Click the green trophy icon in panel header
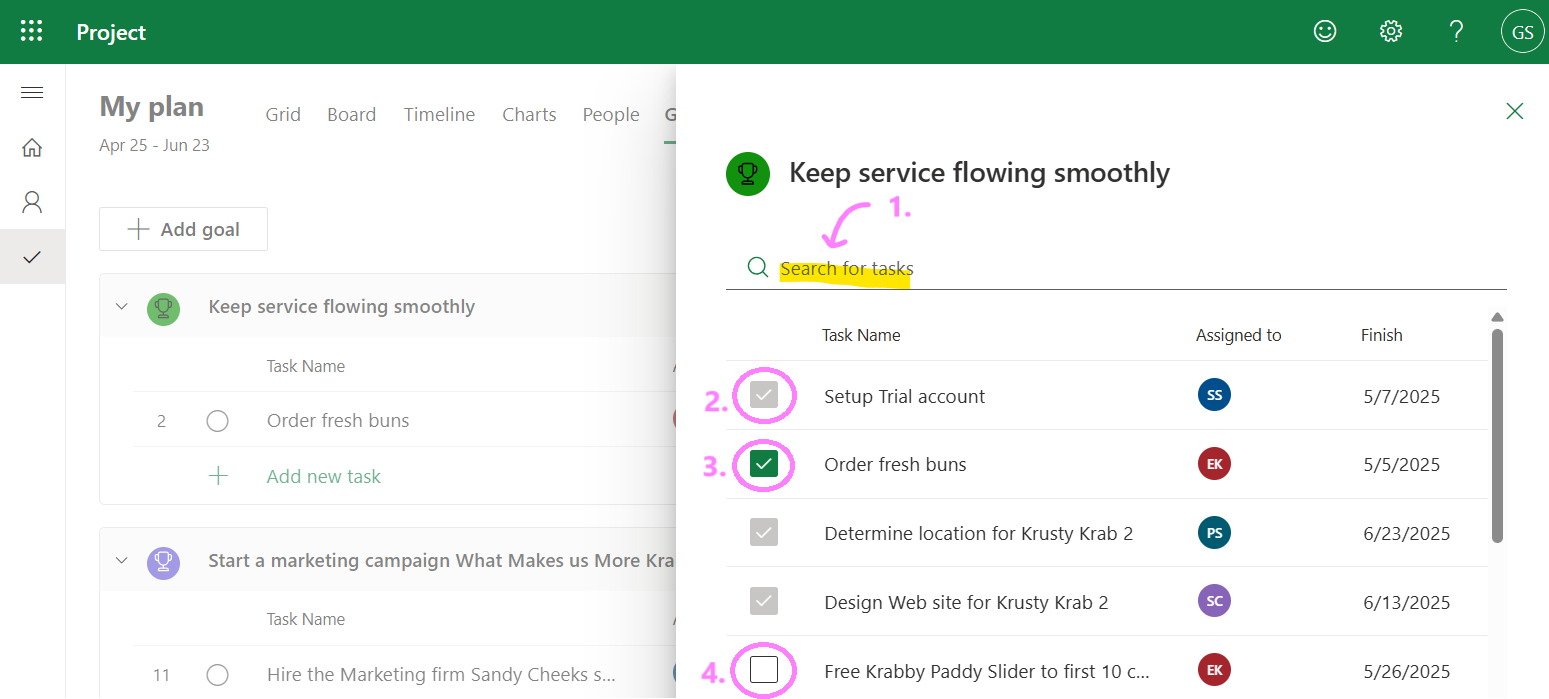 [748, 174]
